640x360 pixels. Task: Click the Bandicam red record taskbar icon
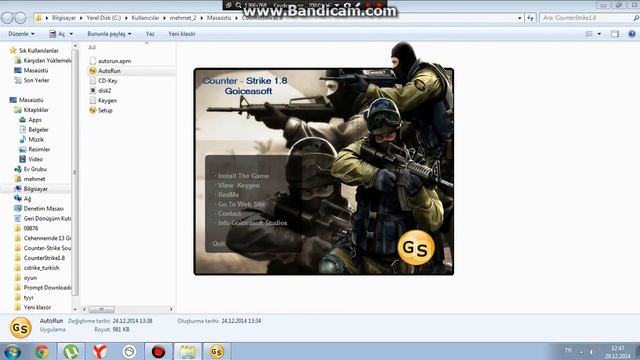[x=158, y=351]
